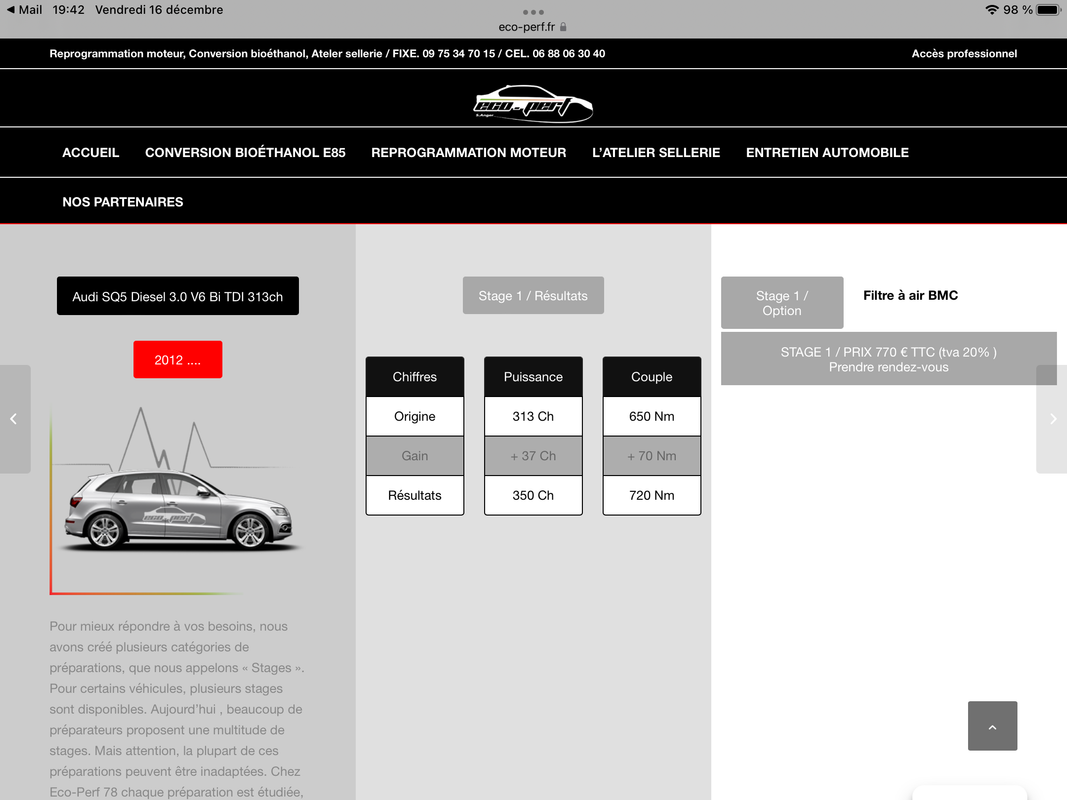
Task: Tap the padlock icon next to URL
Action: [x=563, y=27]
